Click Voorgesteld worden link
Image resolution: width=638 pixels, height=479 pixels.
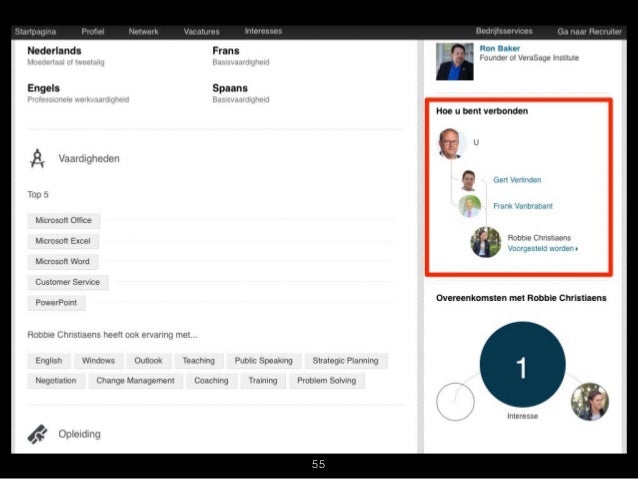(542, 248)
